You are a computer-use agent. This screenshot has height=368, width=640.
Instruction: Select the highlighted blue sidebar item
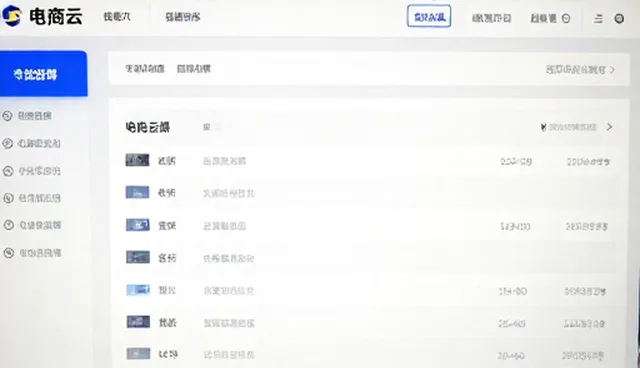(43, 74)
